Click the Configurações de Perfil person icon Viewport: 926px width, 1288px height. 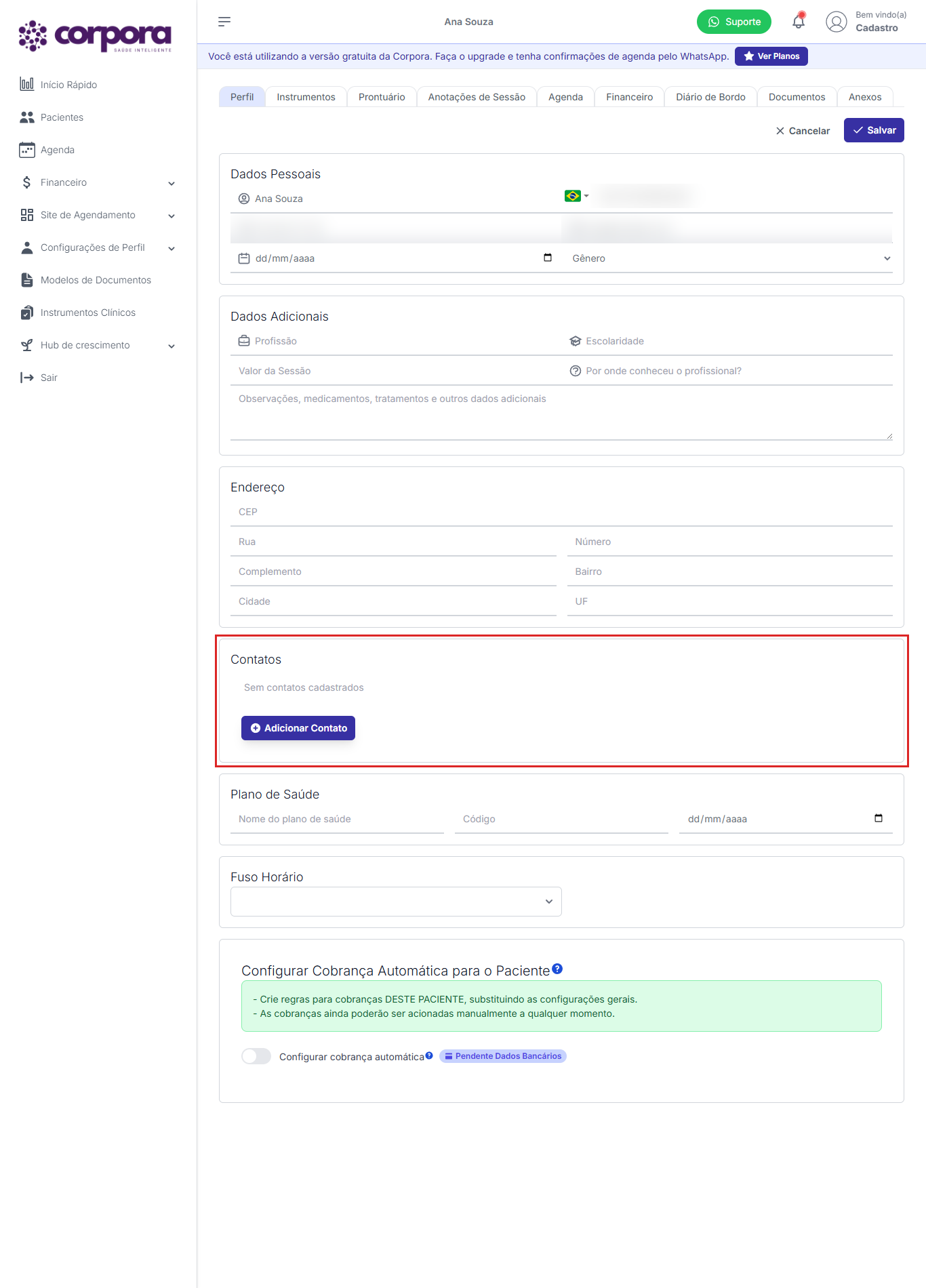coord(26,247)
